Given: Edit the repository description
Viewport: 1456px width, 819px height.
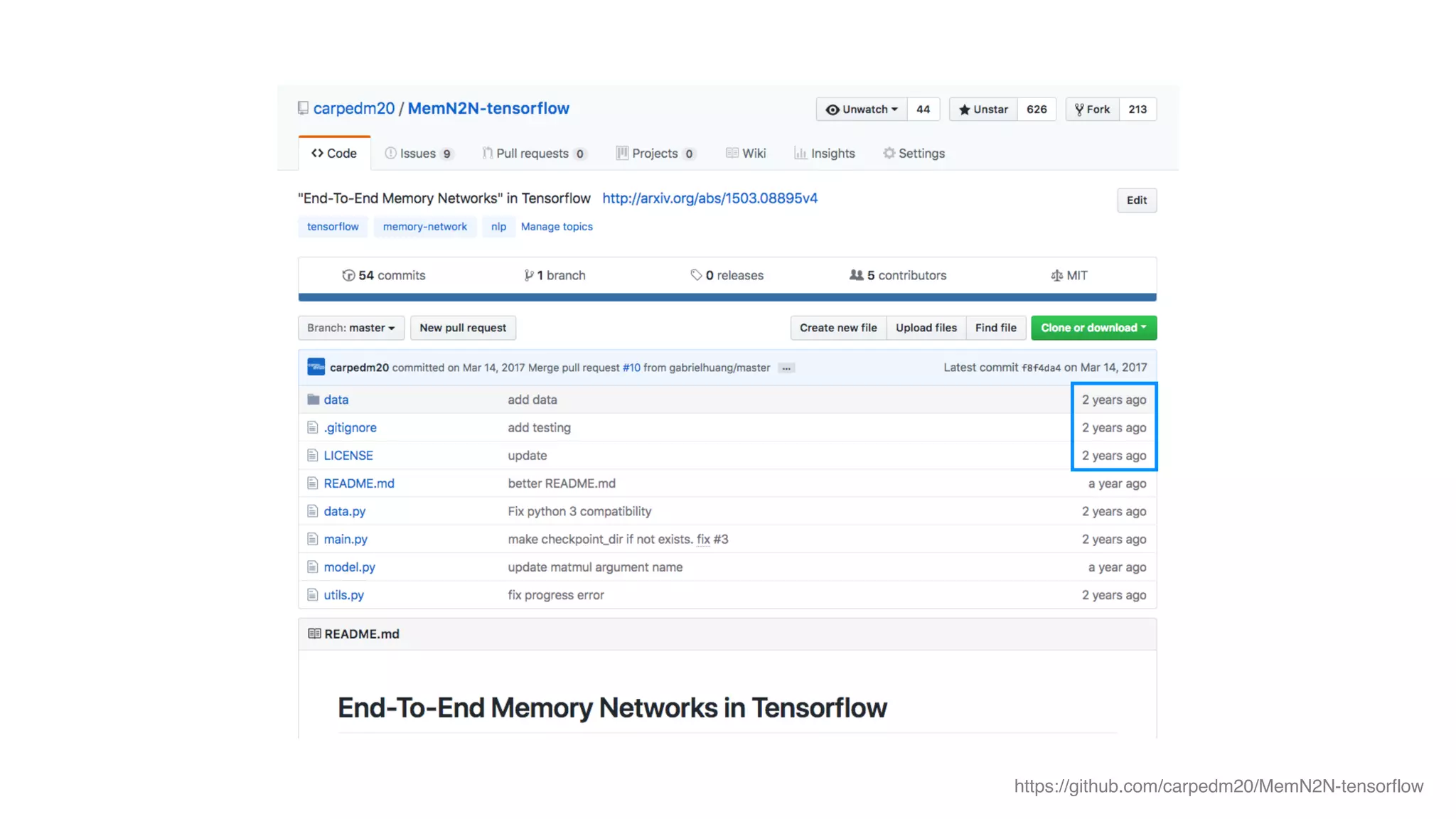Looking at the screenshot, I should [1137, 200].
